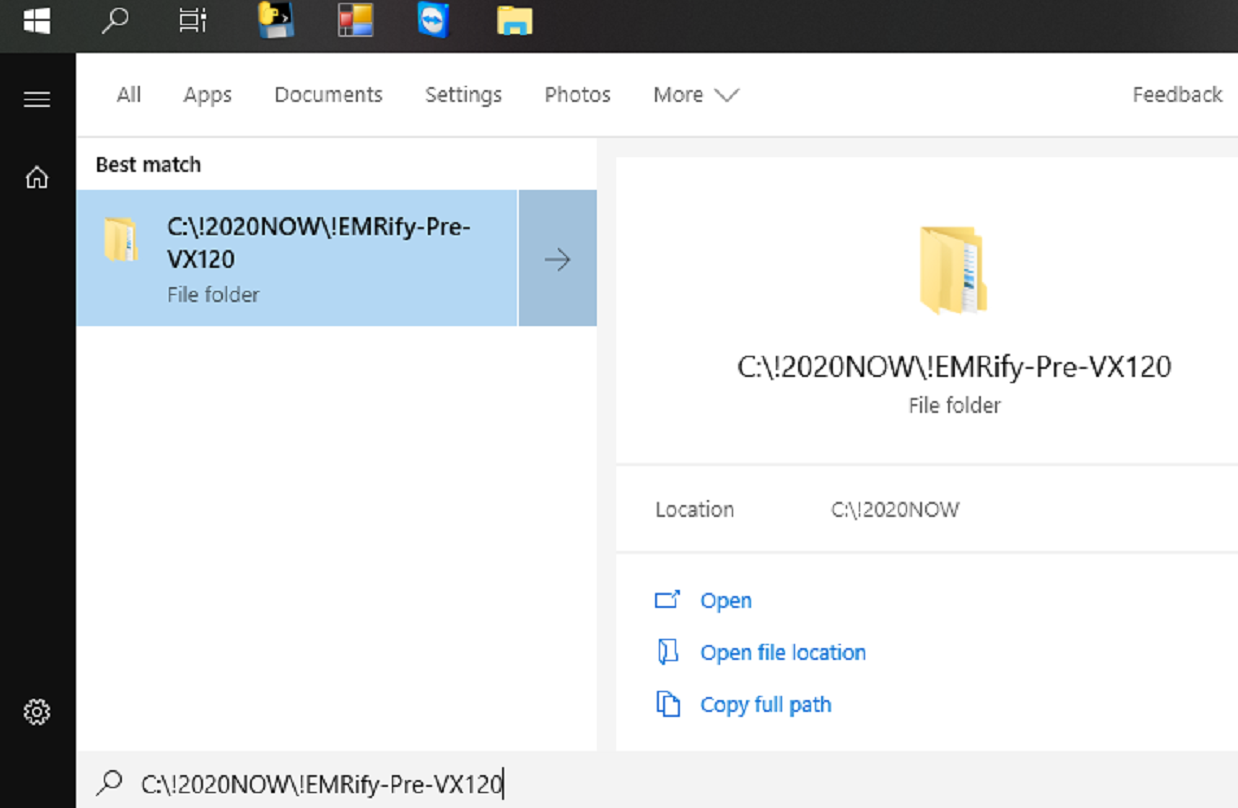Click the Open action icon
This screenshot has height=808, width=1238.
pyautogui.click(x=667, y=600)
